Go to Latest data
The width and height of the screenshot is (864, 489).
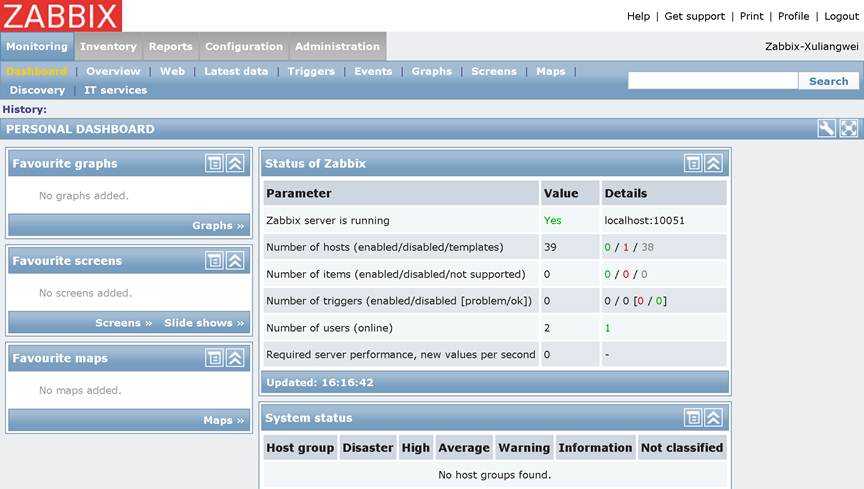point(236,71)
